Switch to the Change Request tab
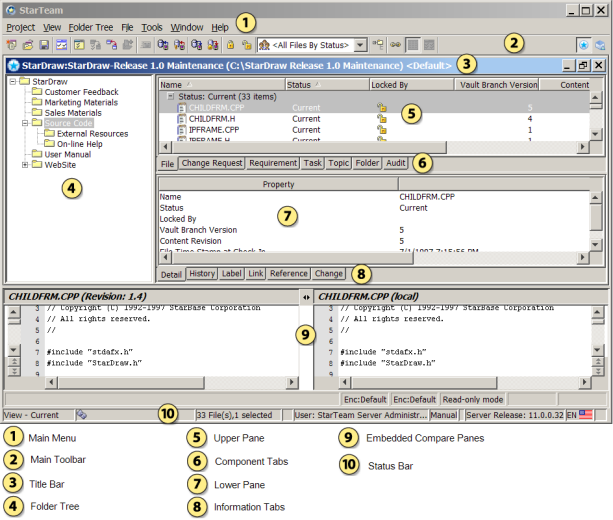The width and height of the screenshot is (613, 520). [213, 162]
